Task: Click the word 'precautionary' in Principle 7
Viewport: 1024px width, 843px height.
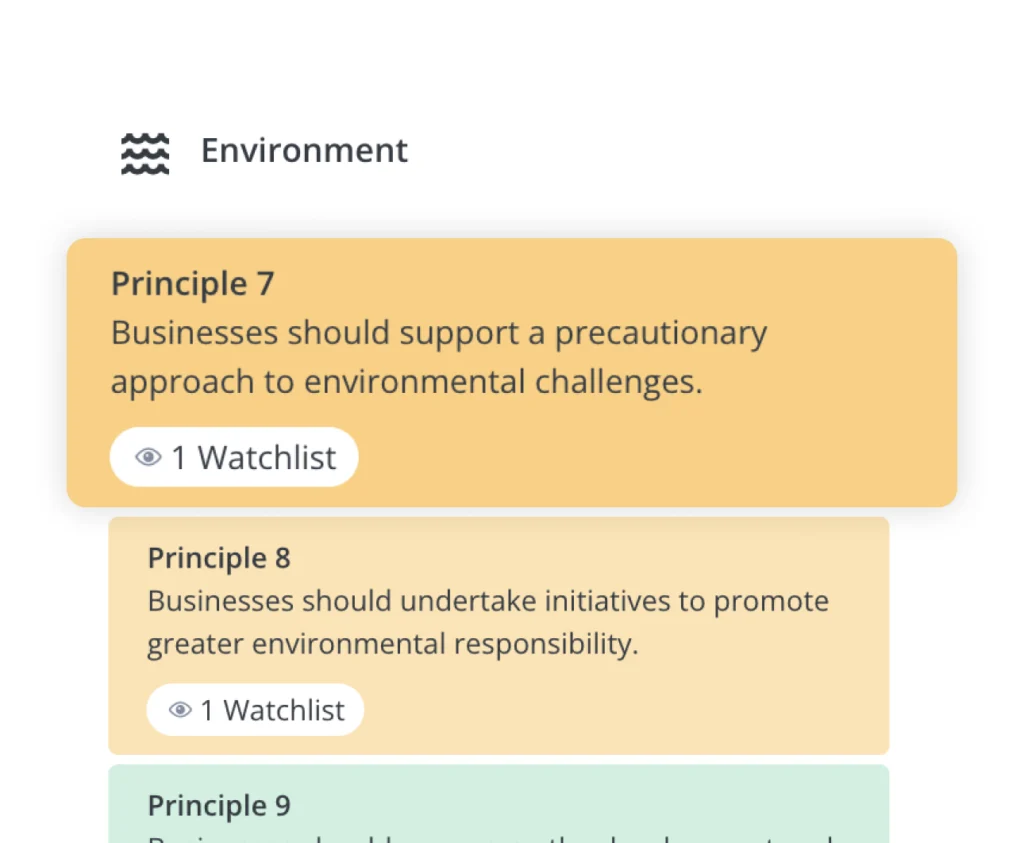Action: pos(661,333)
